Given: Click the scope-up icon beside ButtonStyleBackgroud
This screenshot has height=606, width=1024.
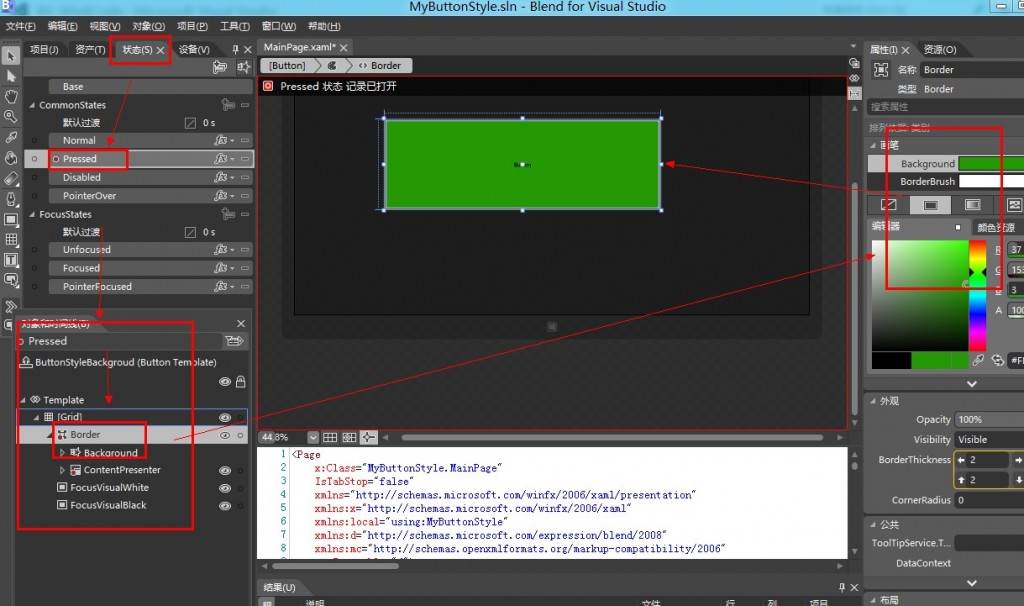Looking at the screenshot, I should tap(25, 362).
